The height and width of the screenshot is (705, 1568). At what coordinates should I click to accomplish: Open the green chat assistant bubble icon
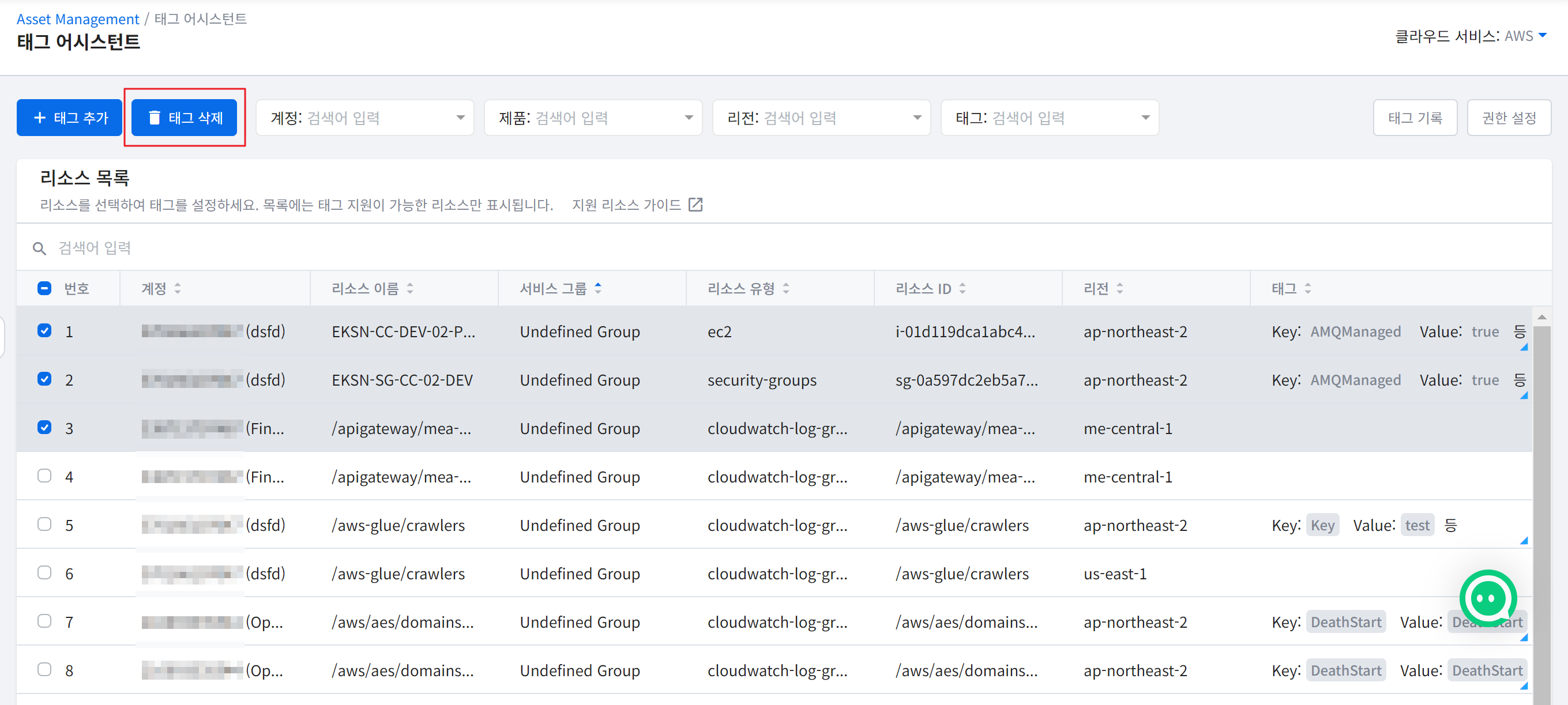[x=1487, y=598]
